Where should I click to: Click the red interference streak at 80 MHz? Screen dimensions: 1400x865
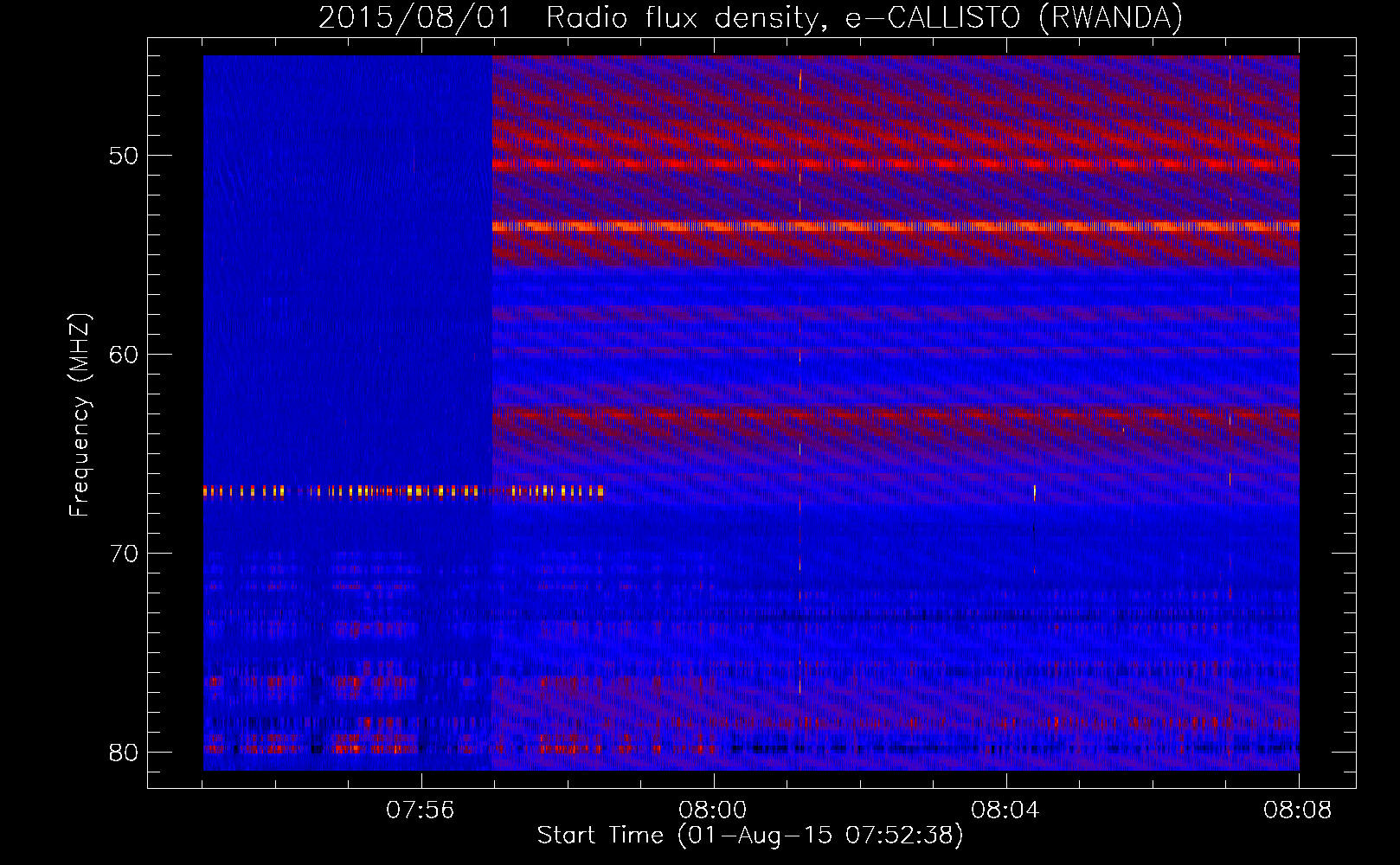coord(459,748)
